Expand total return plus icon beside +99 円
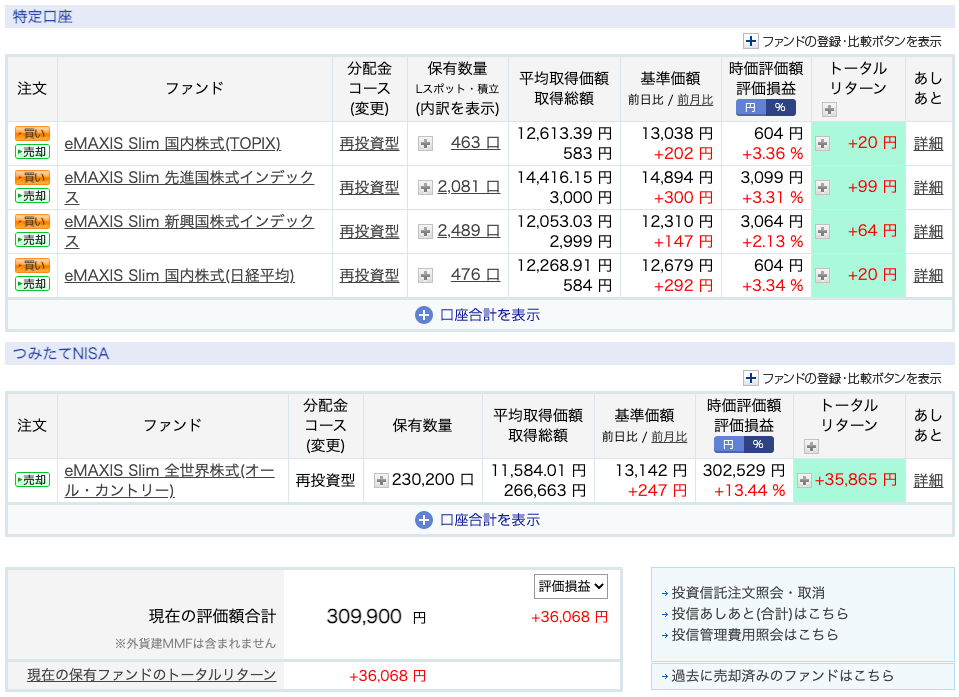The image size is (959, 697). [823, 188]
